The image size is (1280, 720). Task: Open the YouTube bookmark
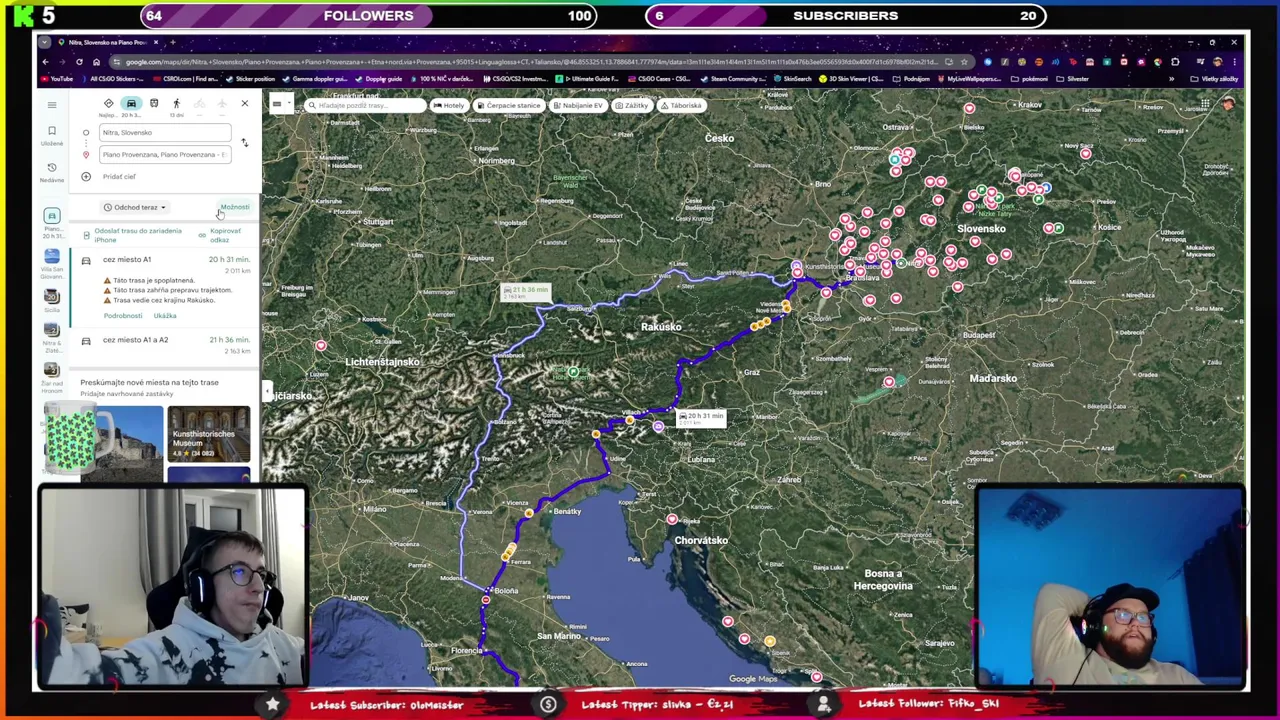click(x=57, y=79)
